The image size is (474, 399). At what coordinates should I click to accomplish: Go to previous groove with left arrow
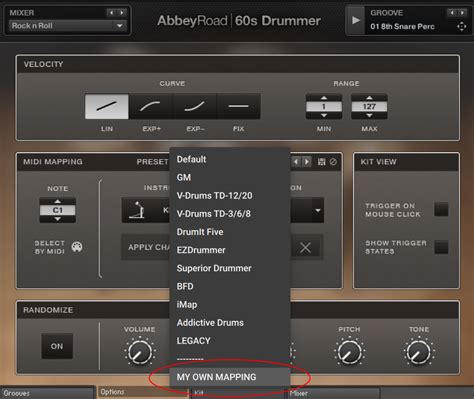click(452, 13)
